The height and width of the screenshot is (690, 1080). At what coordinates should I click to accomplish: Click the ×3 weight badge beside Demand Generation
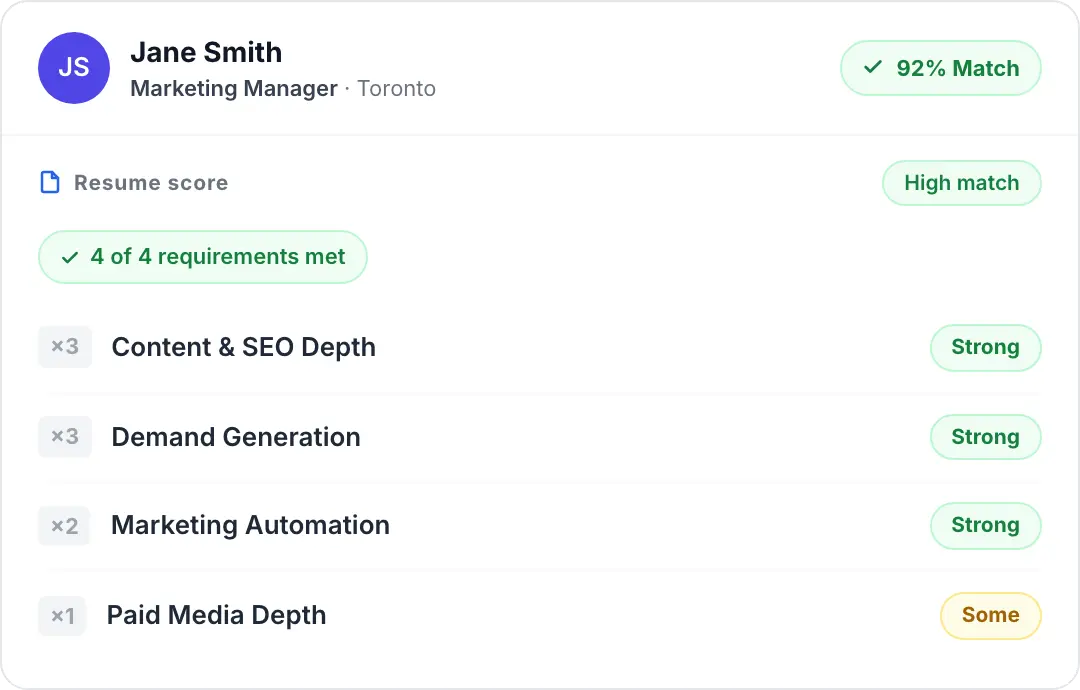pyautogui.click(x=65, y=437)
